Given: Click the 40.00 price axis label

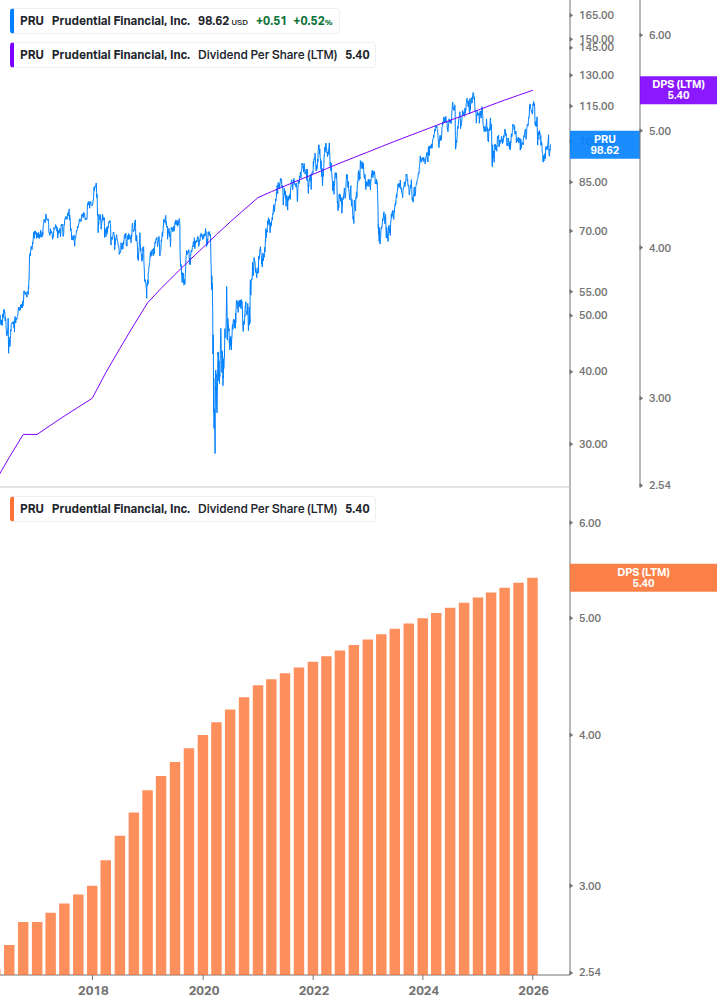Looking at the screenshot, I should (593, 372).
